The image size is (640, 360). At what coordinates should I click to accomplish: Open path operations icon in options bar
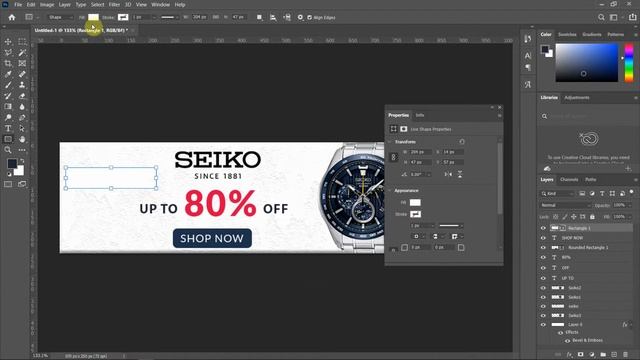[259, 17]
